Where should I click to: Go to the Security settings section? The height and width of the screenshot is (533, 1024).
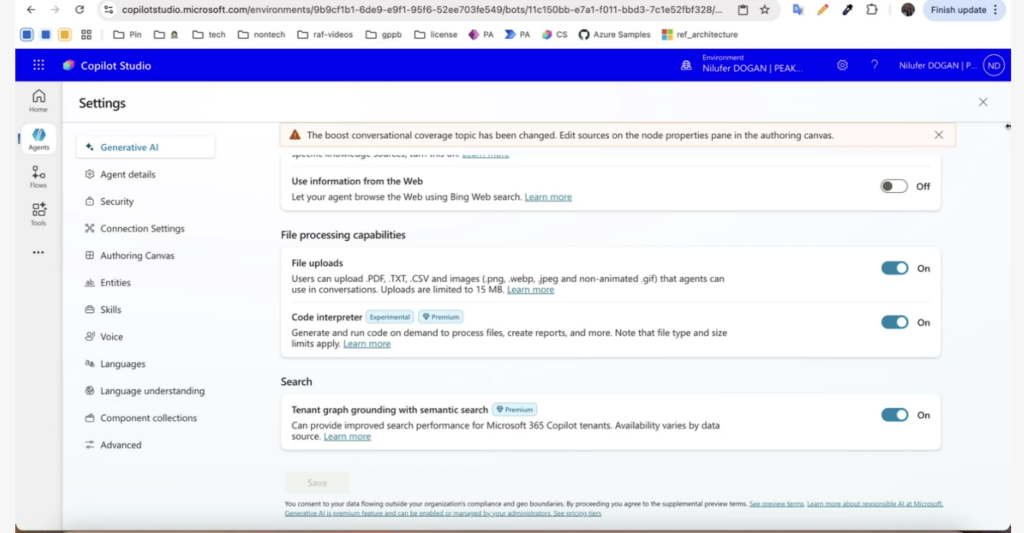tap(116, 202)
